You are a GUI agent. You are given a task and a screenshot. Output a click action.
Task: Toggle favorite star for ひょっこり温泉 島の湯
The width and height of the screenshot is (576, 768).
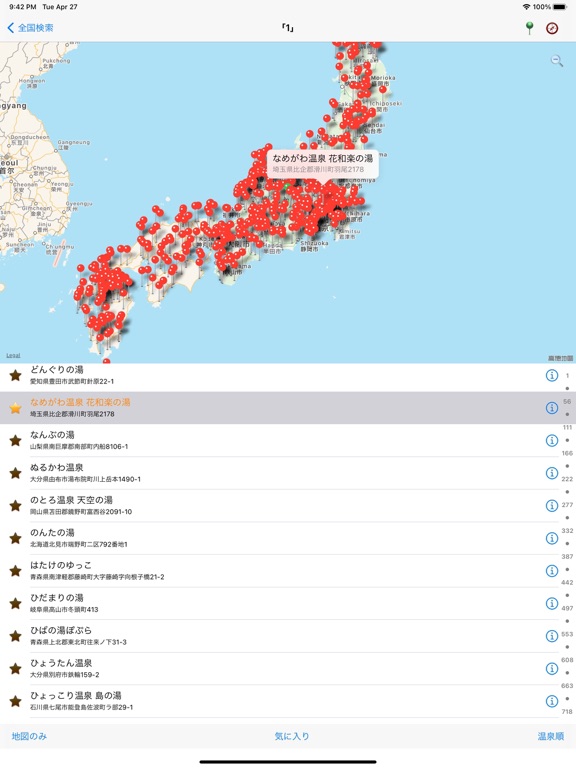pos(16,701)
